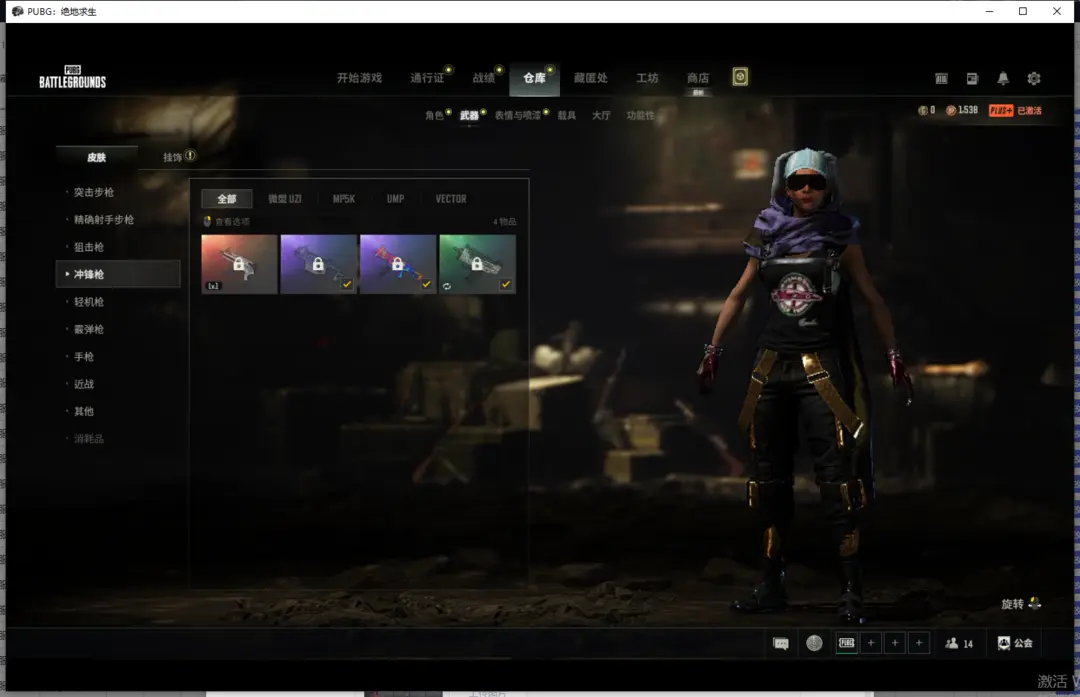This screenshot has height=697, width=1080.
Task: Expand the 霰弹枪 category
Action: click(x=89, y=329)
